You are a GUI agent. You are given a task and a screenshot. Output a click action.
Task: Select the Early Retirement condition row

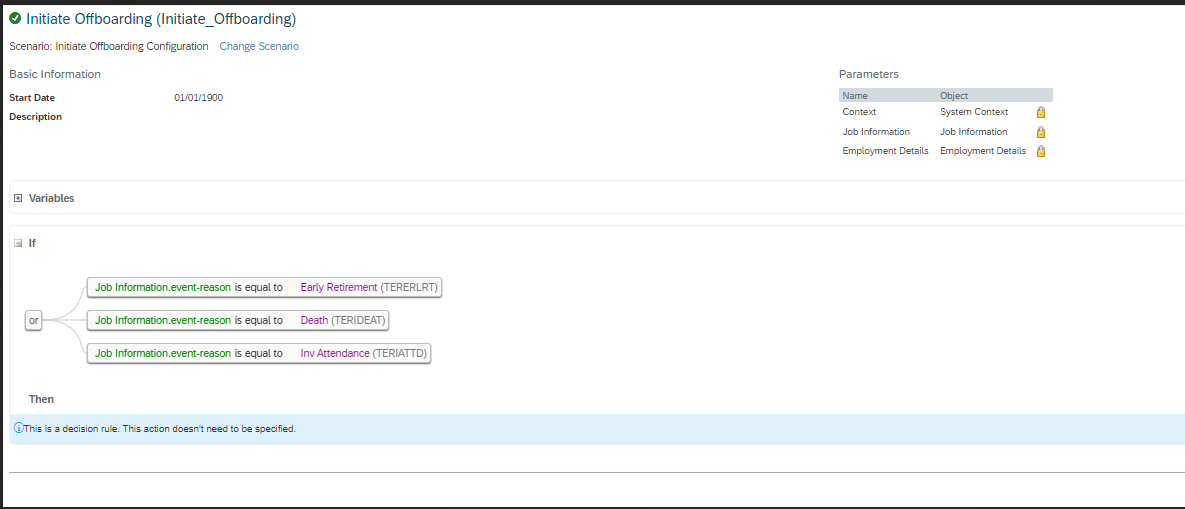coord(264,287)
